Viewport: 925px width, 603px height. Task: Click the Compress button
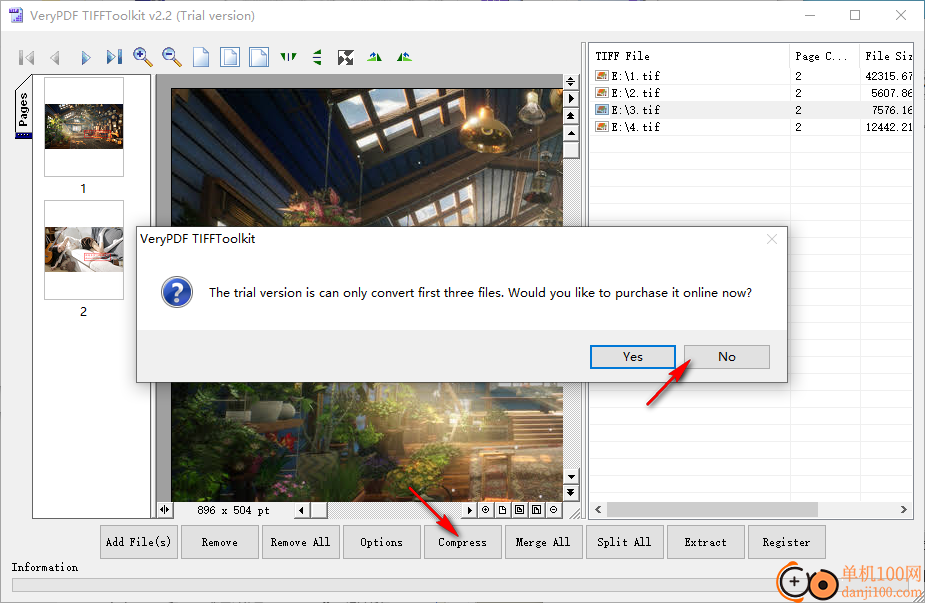click(x=462, y=542)
